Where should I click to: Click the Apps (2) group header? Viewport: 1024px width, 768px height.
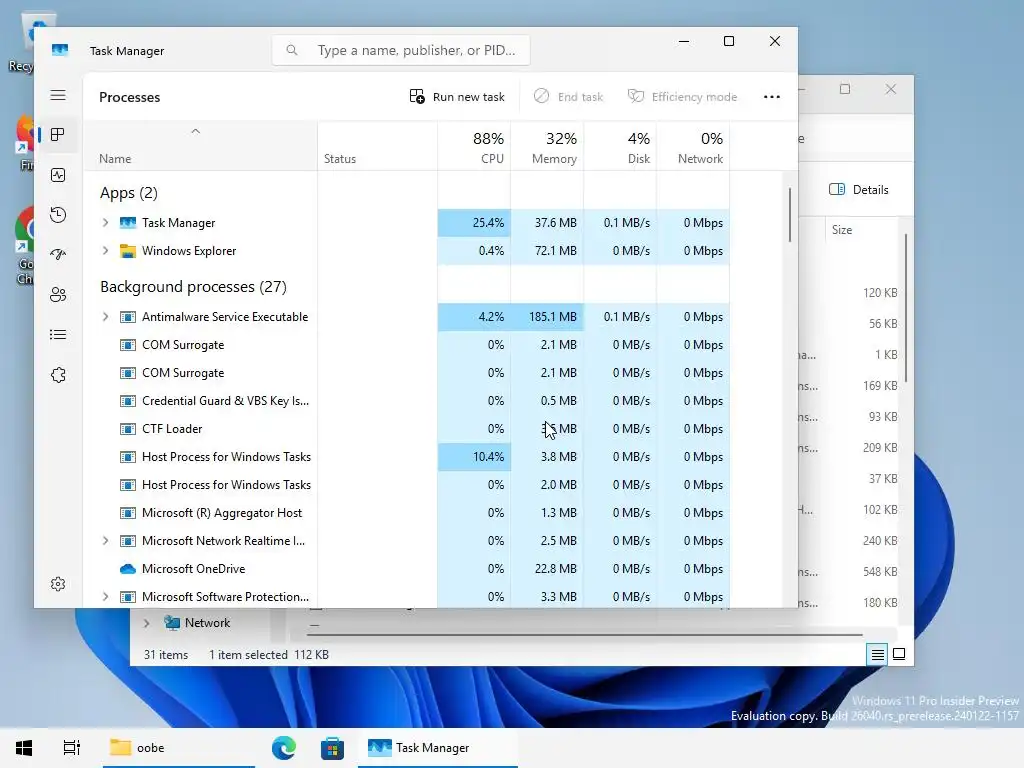point(129,193)
